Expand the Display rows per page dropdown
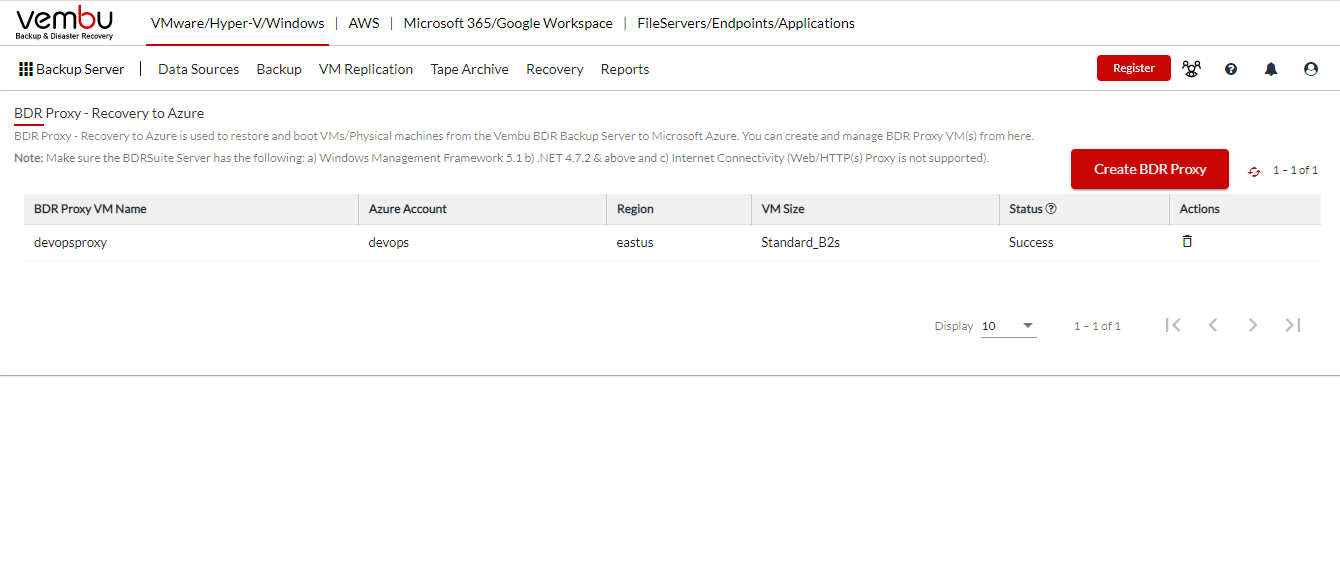 click(1008, 326)
